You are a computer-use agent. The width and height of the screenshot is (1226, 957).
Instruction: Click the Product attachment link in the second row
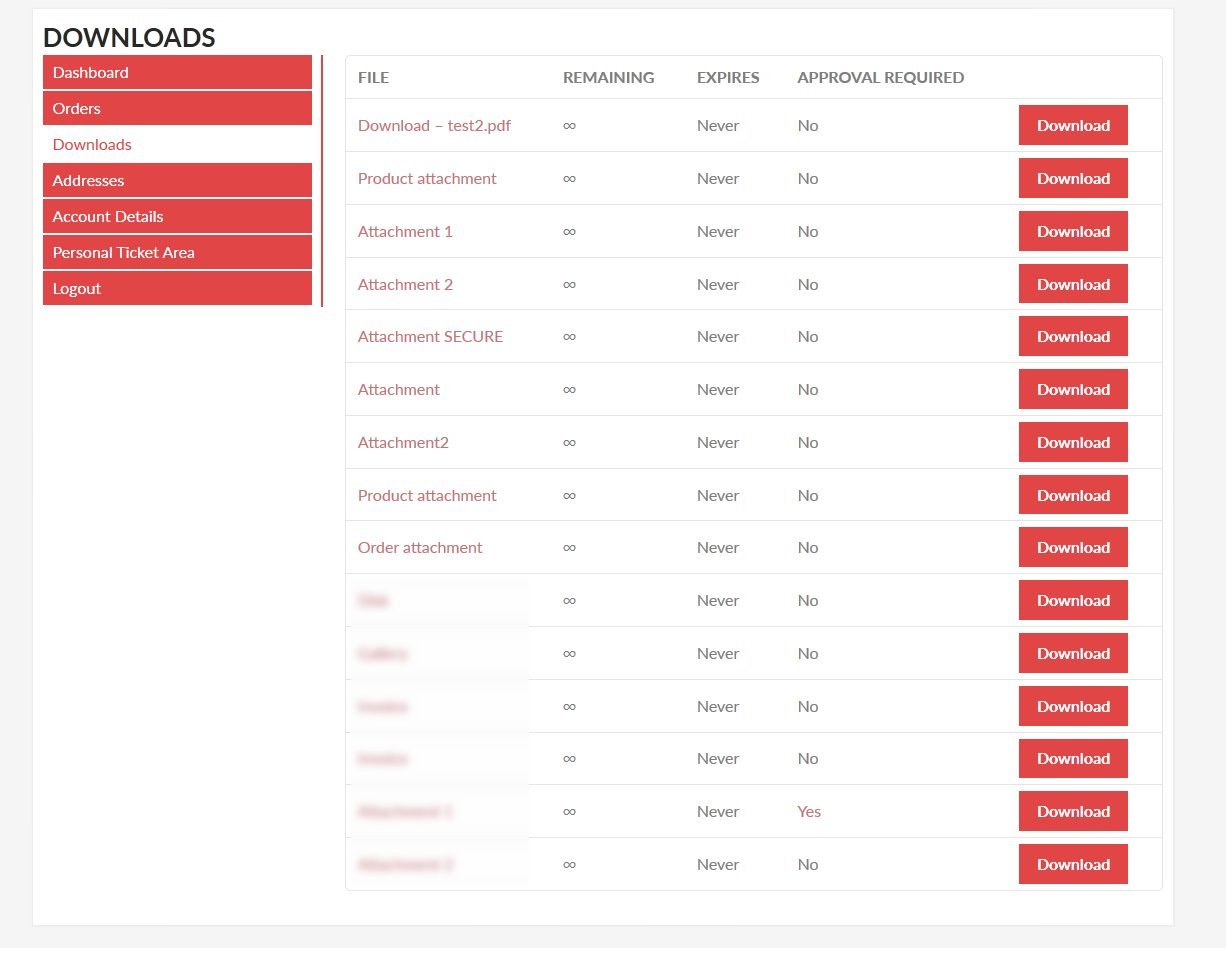pyautogui.click(x=427, y=178)
